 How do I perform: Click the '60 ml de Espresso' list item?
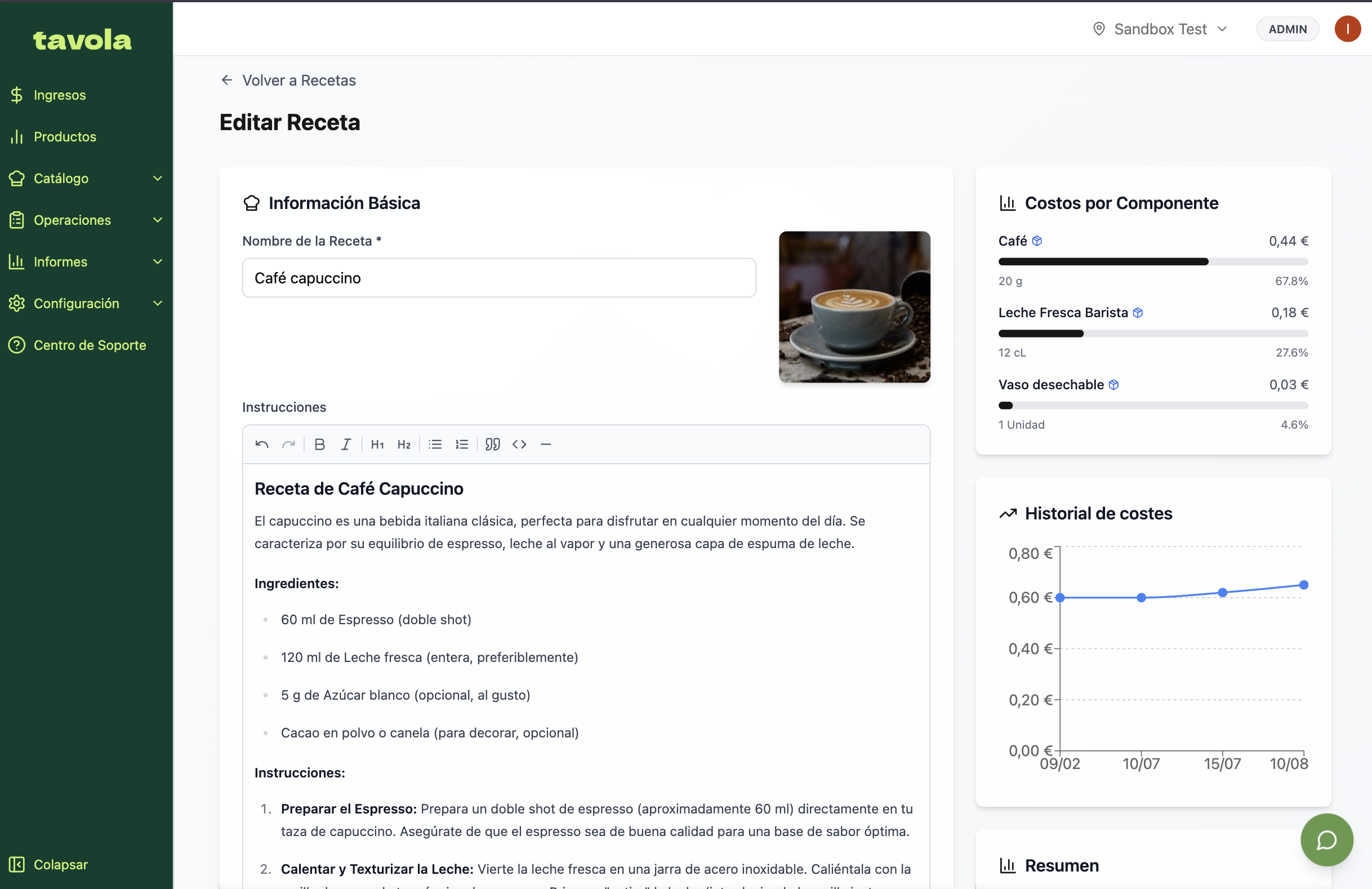[376, 620]
